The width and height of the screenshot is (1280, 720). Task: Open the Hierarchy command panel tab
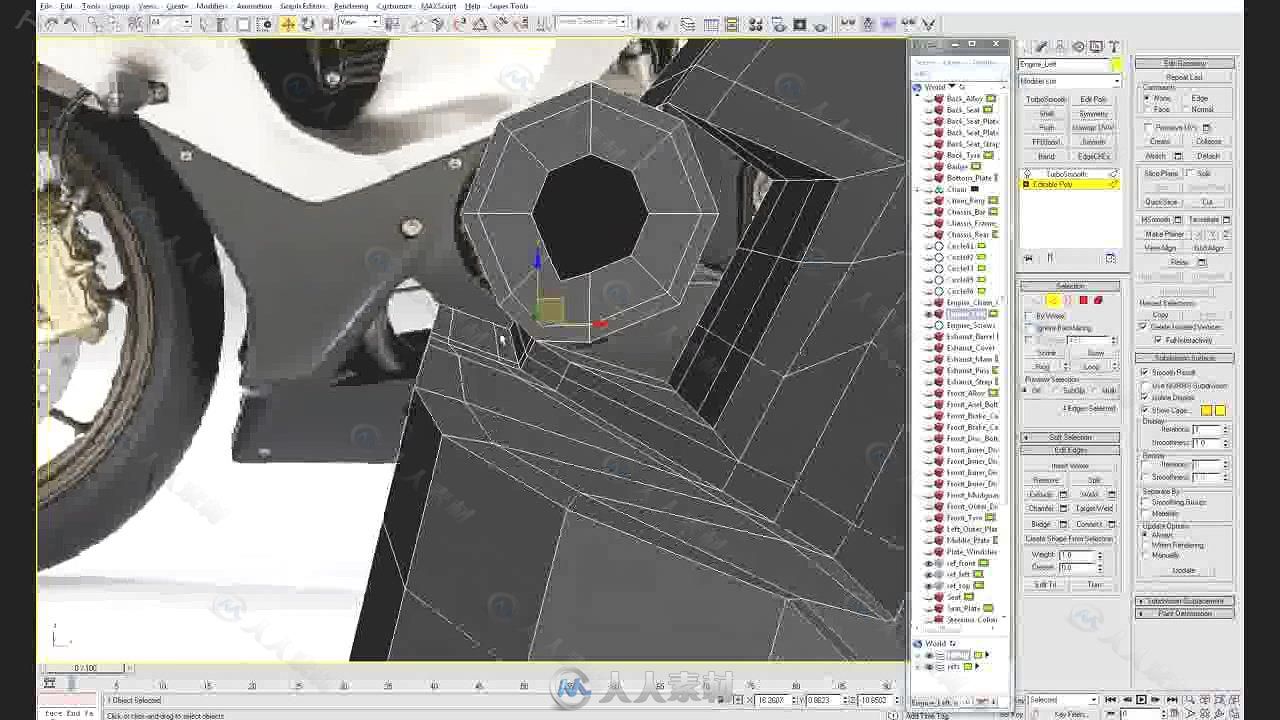tap(1060, 47)
